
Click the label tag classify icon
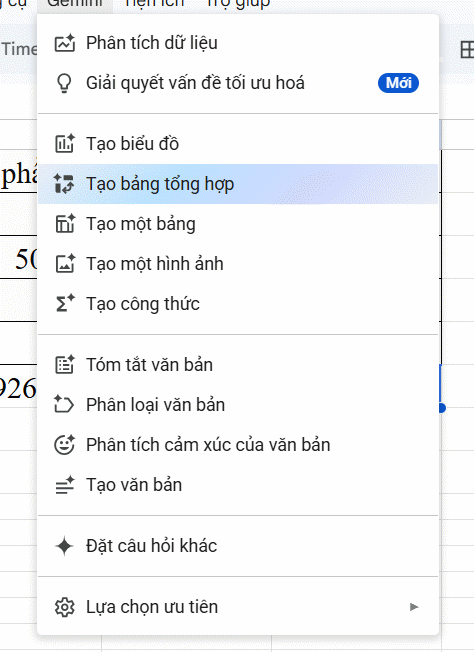pyautogui.click(x=64, y=404)
